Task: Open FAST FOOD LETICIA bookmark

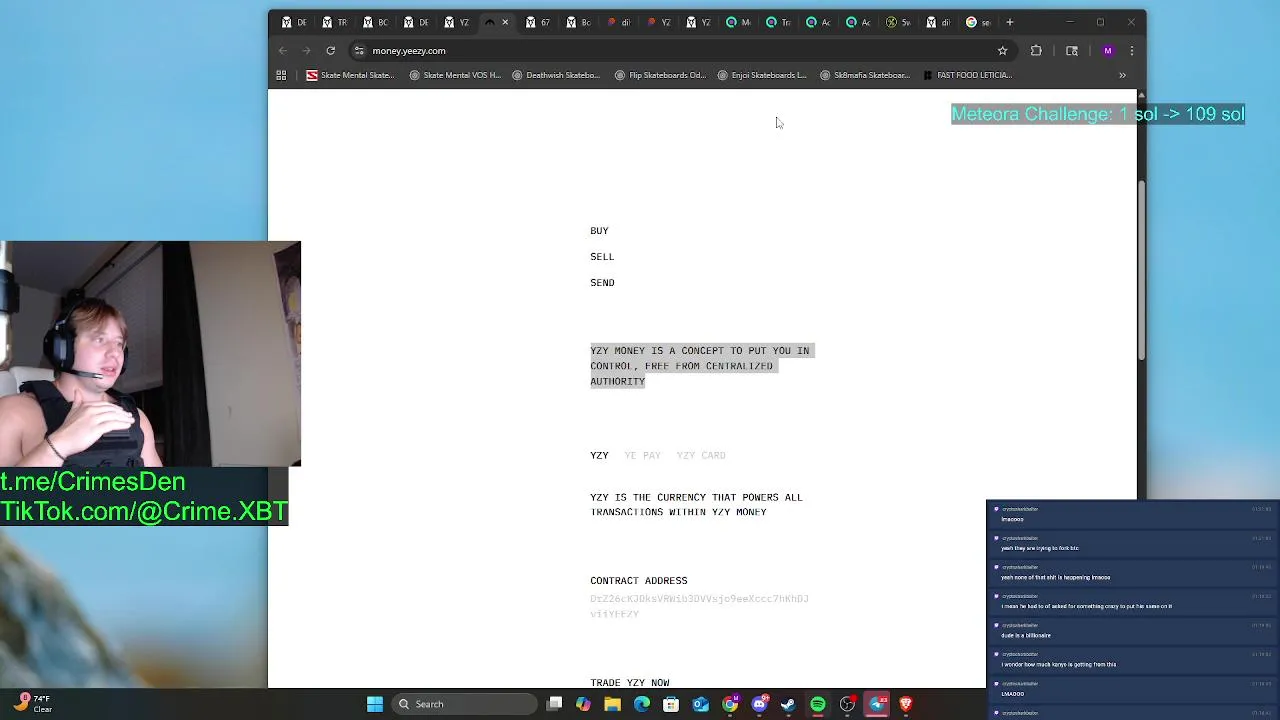Action: tap(968, 75)
